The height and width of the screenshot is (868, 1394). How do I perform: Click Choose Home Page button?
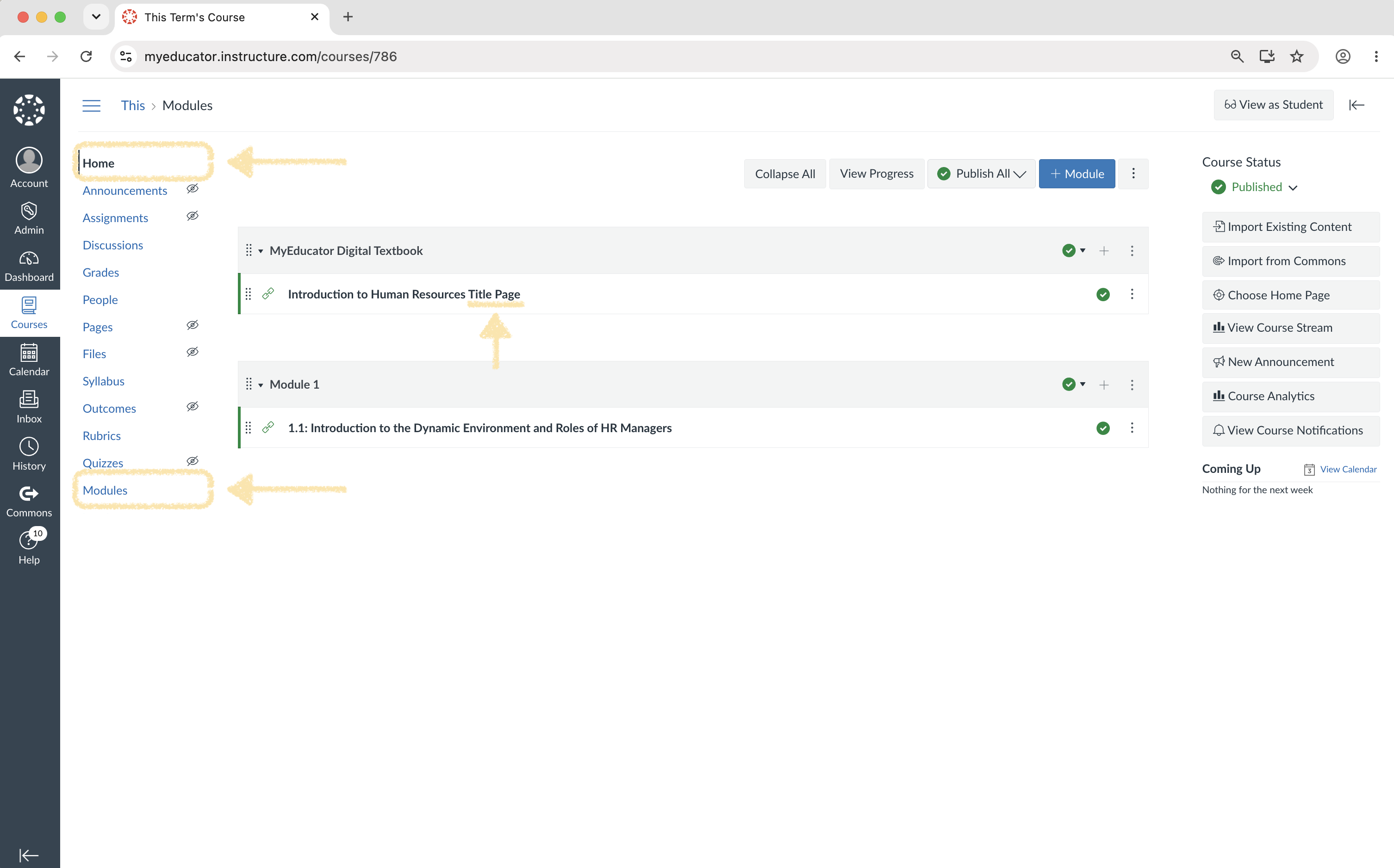(x=1290, y=295)
